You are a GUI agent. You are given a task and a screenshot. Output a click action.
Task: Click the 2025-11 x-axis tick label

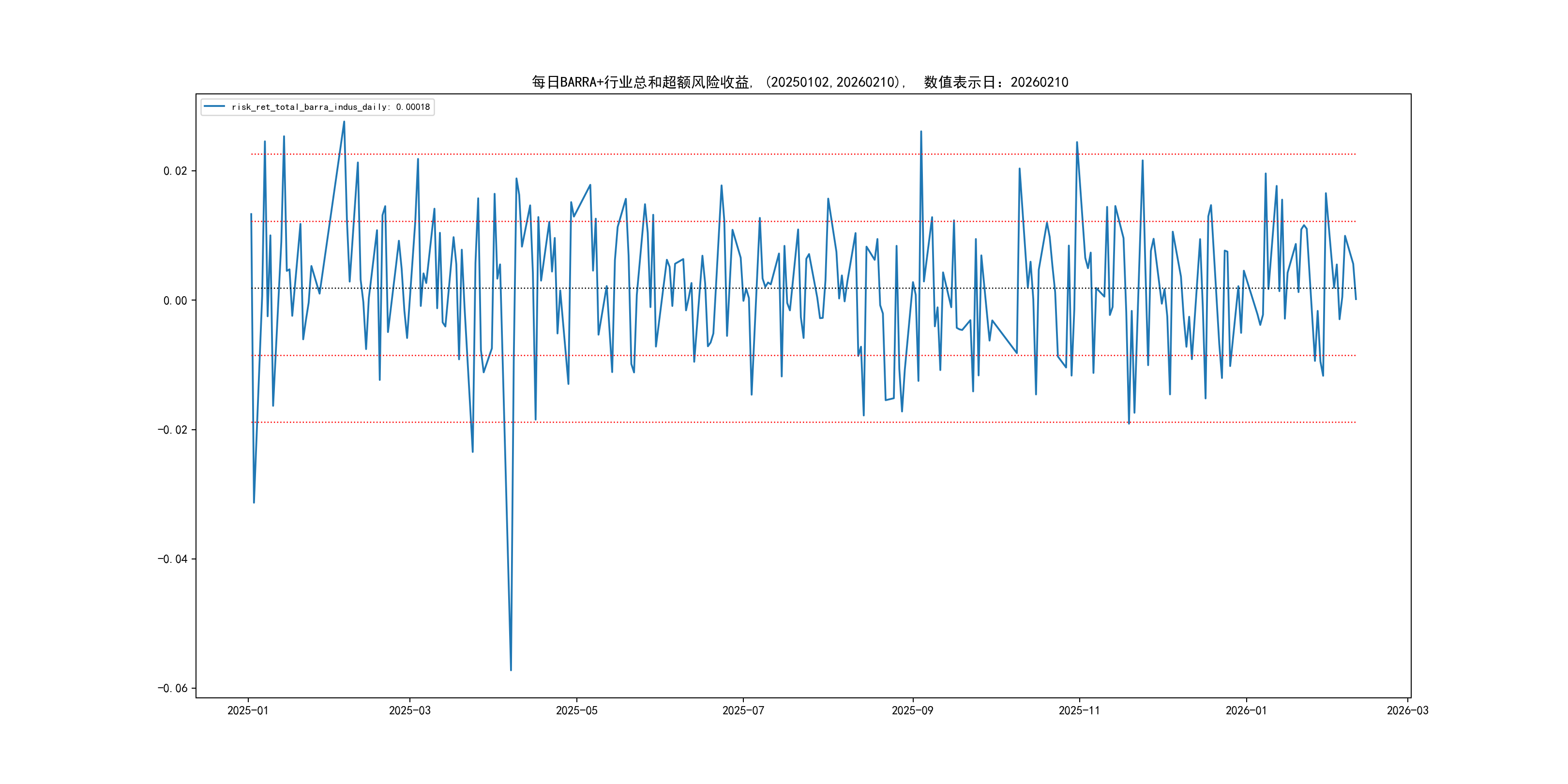click(1079, 710)
